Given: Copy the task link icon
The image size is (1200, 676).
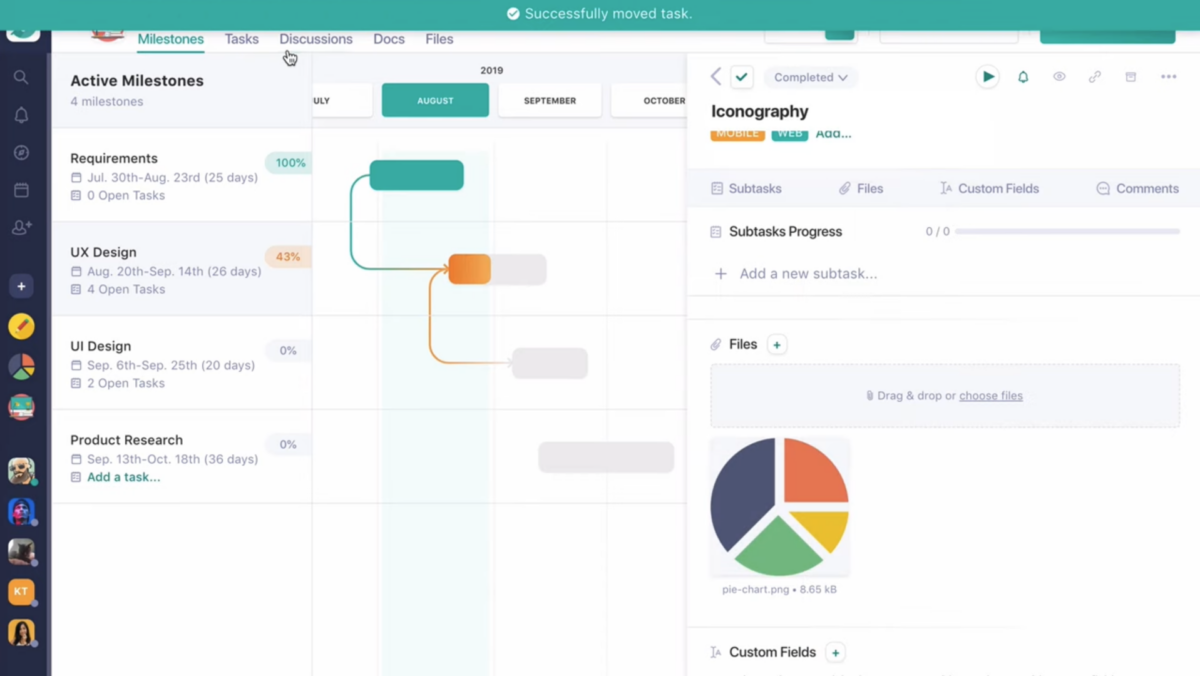Looking at the screenshot, I should click(x=1095, y=77).
